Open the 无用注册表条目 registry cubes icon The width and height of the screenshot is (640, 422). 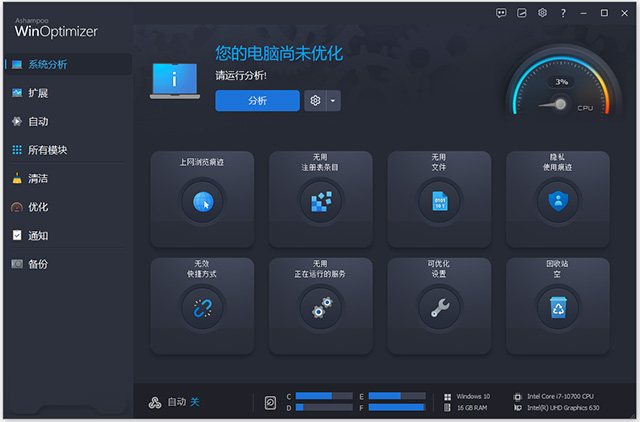click(321, 201)
